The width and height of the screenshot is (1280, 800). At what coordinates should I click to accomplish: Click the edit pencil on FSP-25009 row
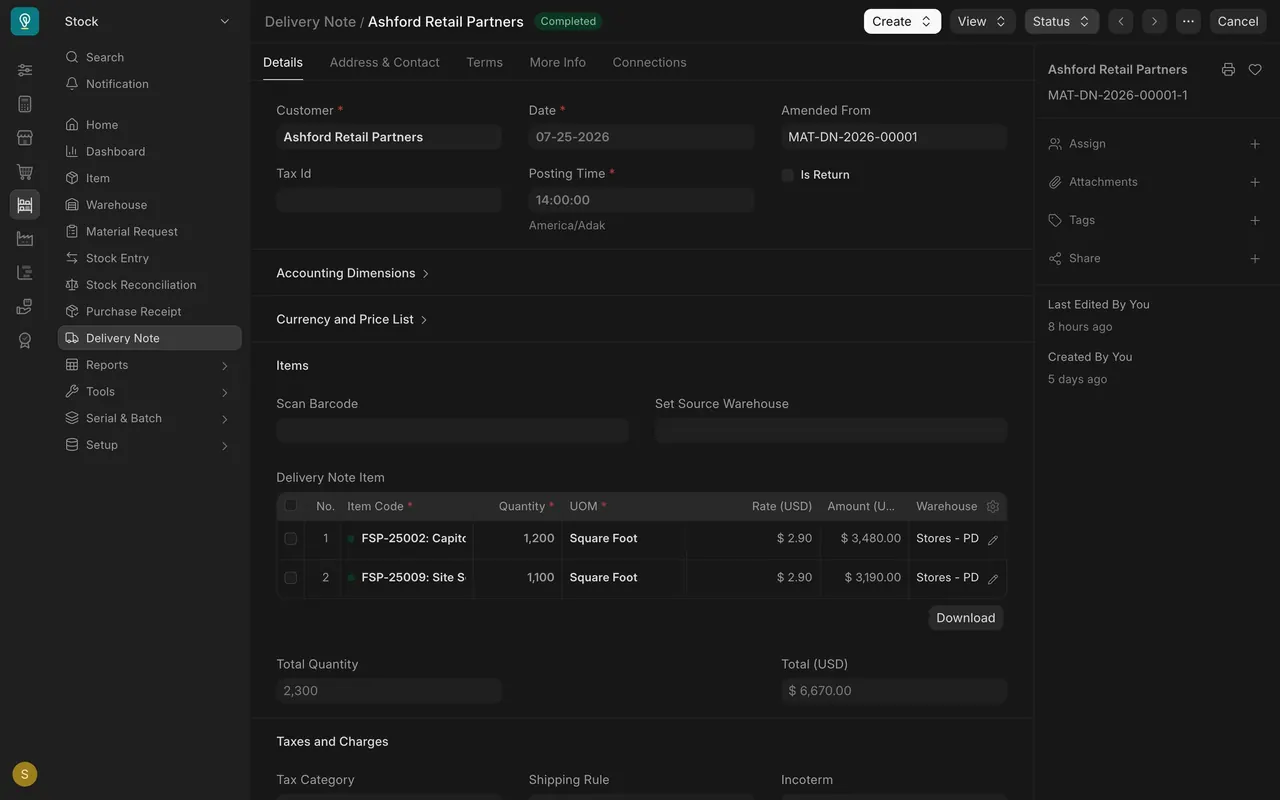tap(993, 579)
